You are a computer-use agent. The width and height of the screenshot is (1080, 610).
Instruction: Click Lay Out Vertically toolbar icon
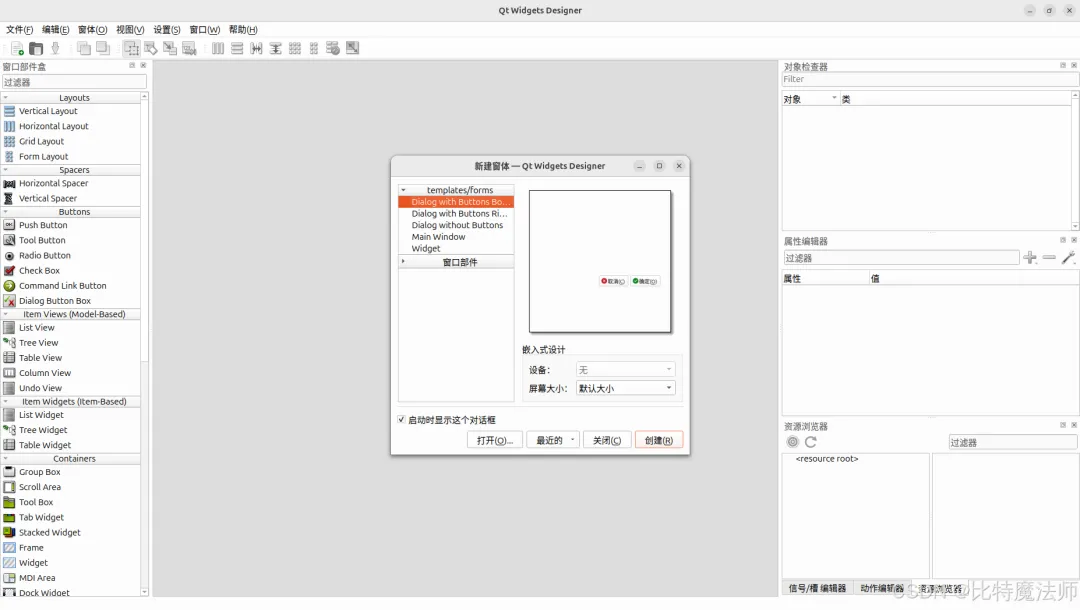(x=237, y=48)
